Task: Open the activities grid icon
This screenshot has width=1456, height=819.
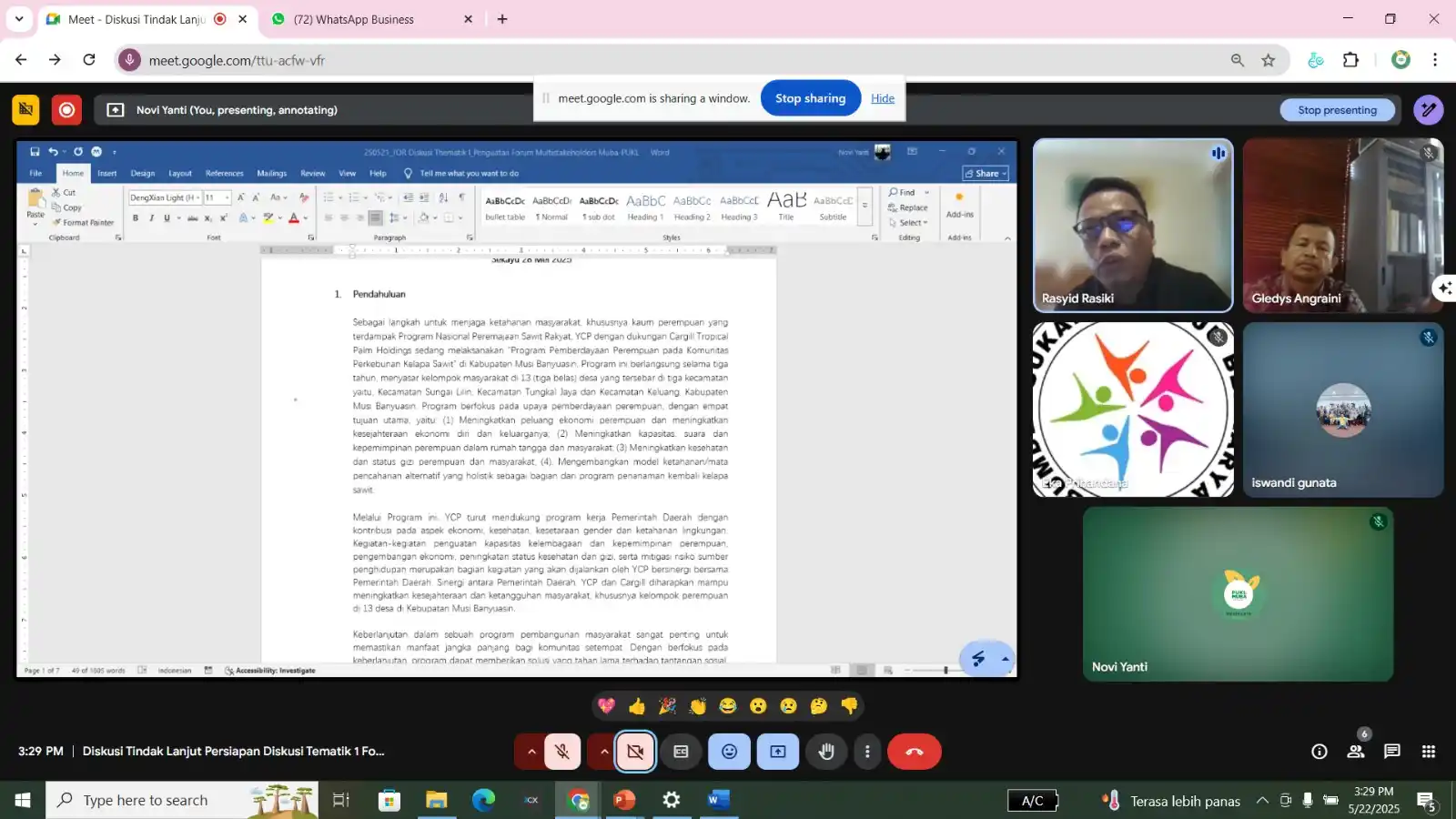Action: point(1429,752)
